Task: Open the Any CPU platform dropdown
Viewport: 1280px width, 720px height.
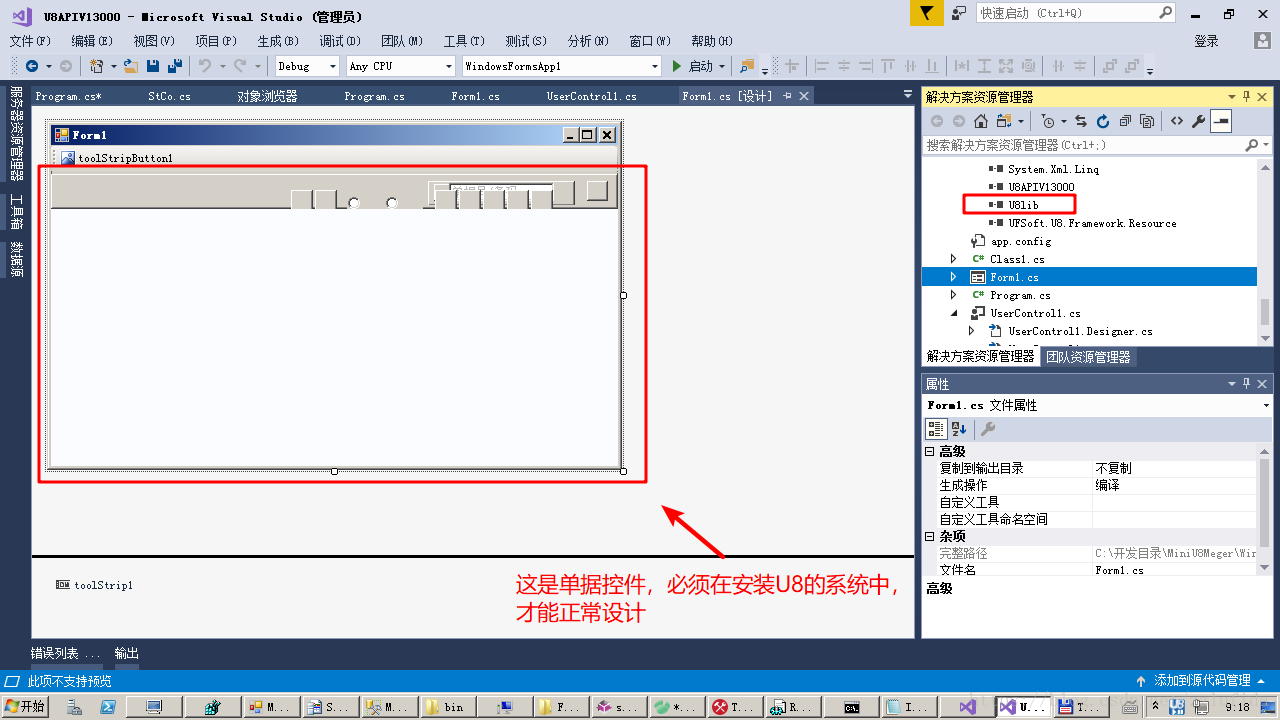Action: (x=449, y=66)
